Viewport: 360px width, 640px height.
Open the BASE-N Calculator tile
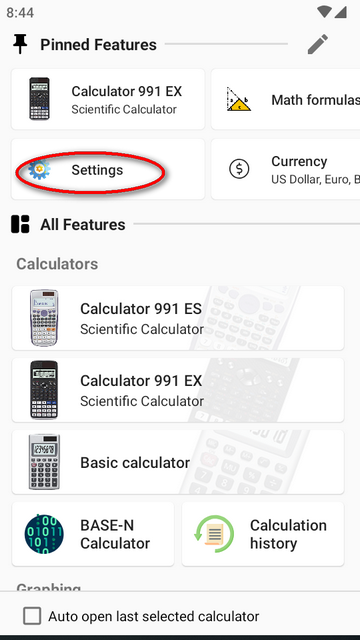coord(93,534)
